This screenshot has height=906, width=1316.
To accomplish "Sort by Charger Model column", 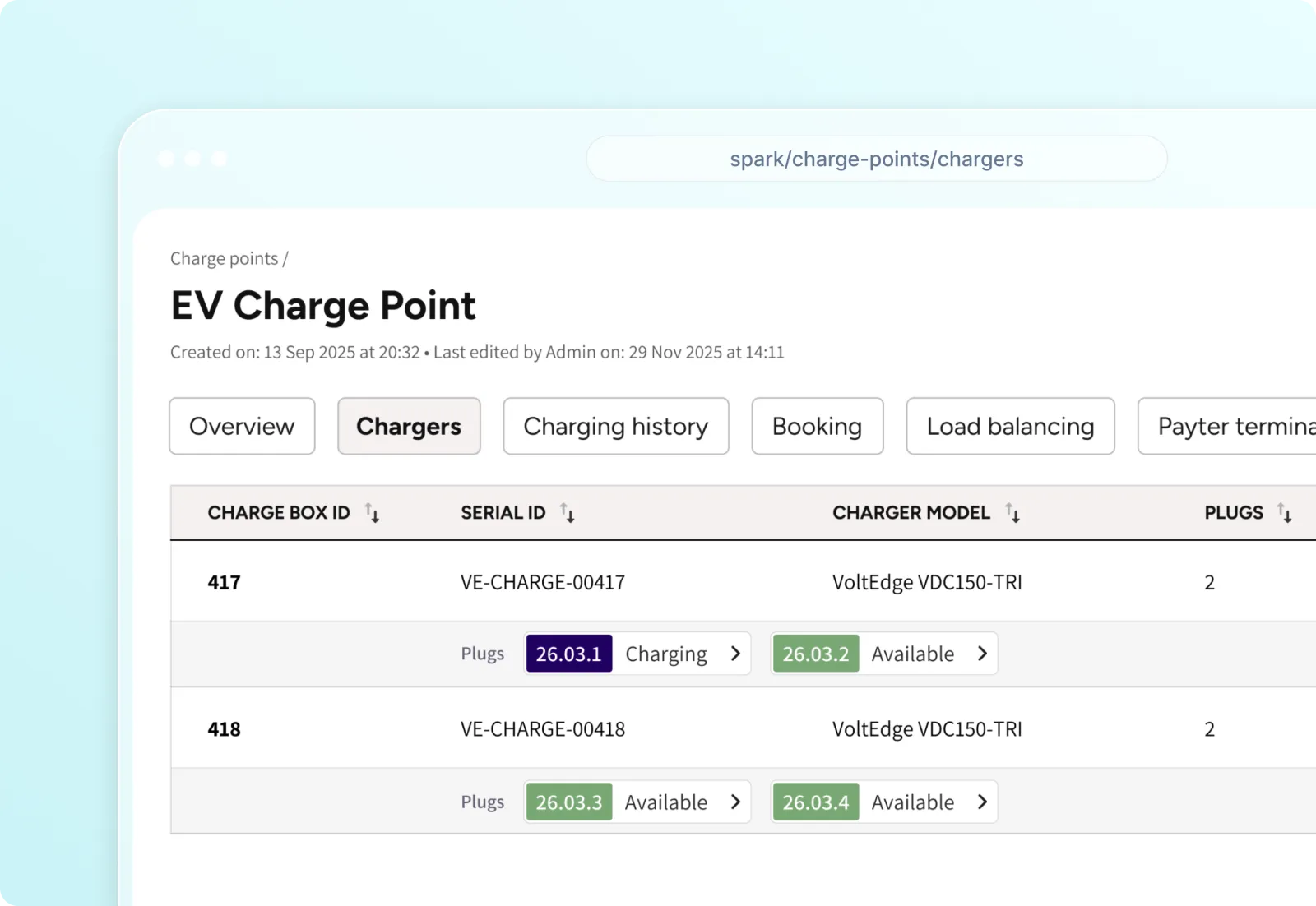I will click(x=1012, y=513).
